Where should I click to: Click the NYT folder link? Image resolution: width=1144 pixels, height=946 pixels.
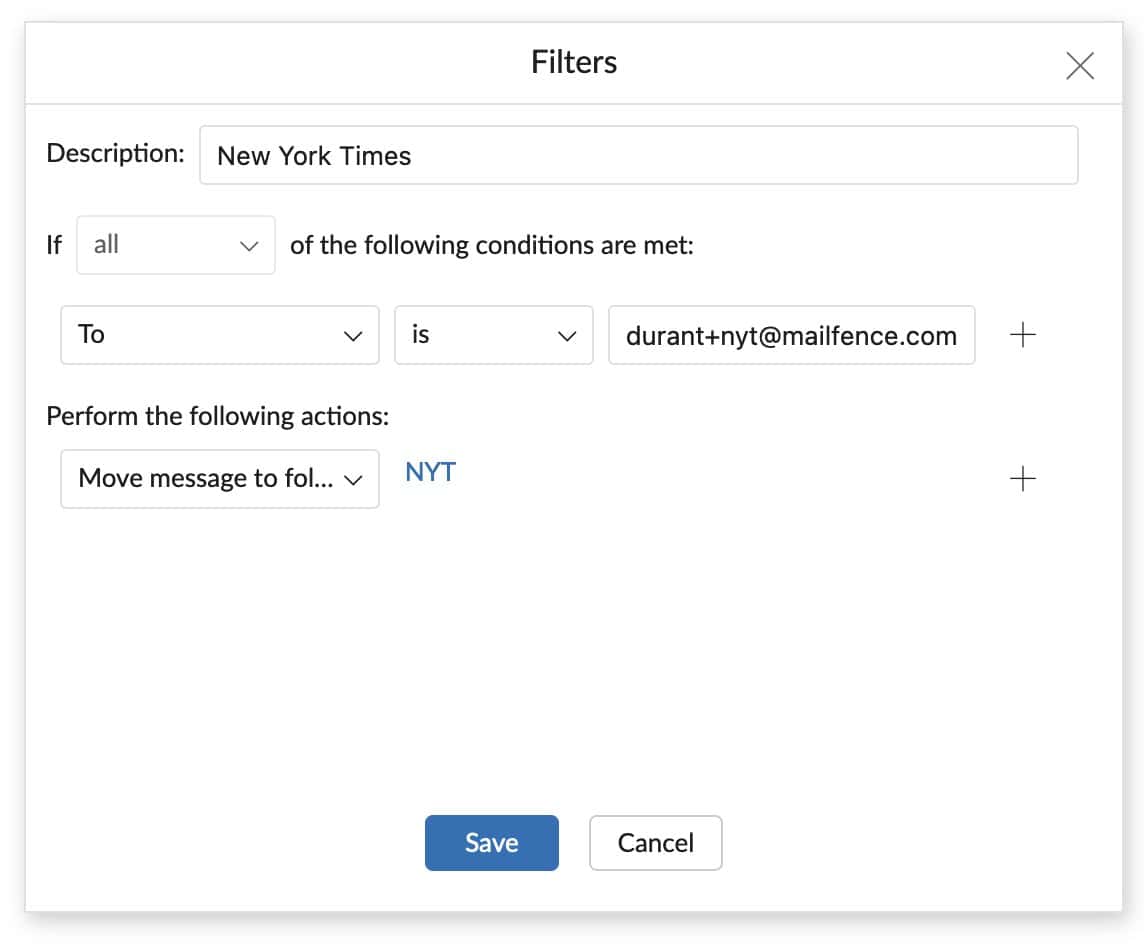click(429, 472)
